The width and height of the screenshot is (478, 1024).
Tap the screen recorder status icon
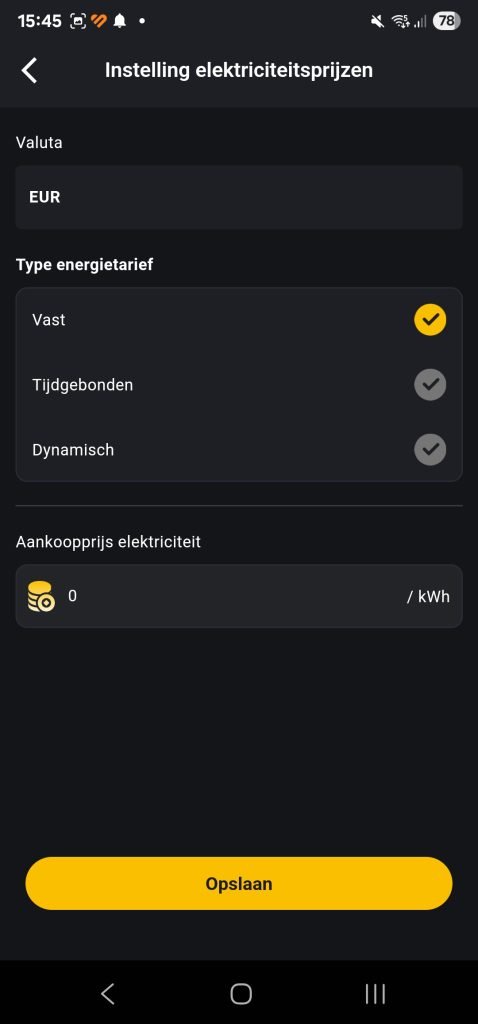(x=78, y=21)
